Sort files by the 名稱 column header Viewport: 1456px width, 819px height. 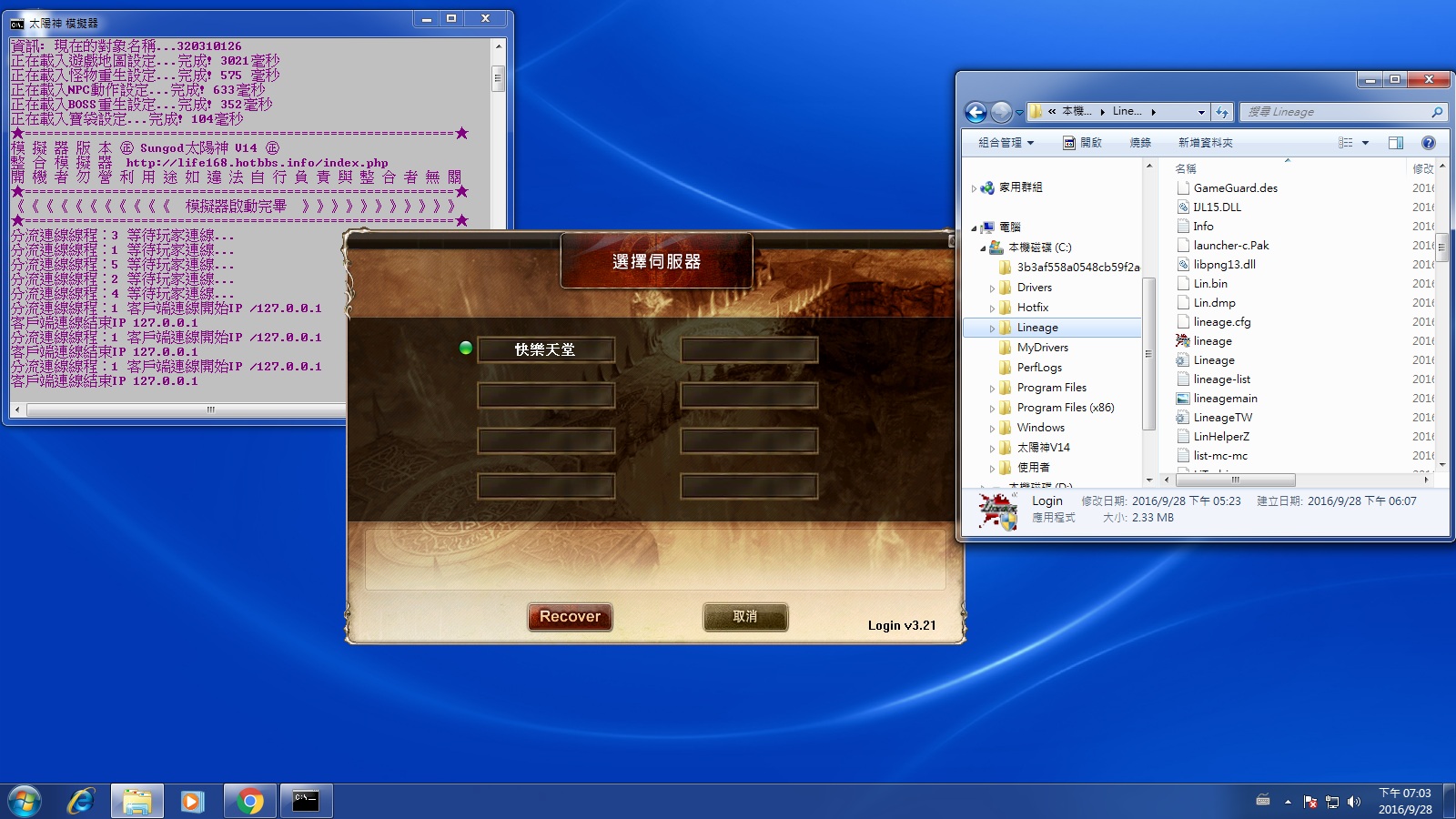(x=1186, y=168)
